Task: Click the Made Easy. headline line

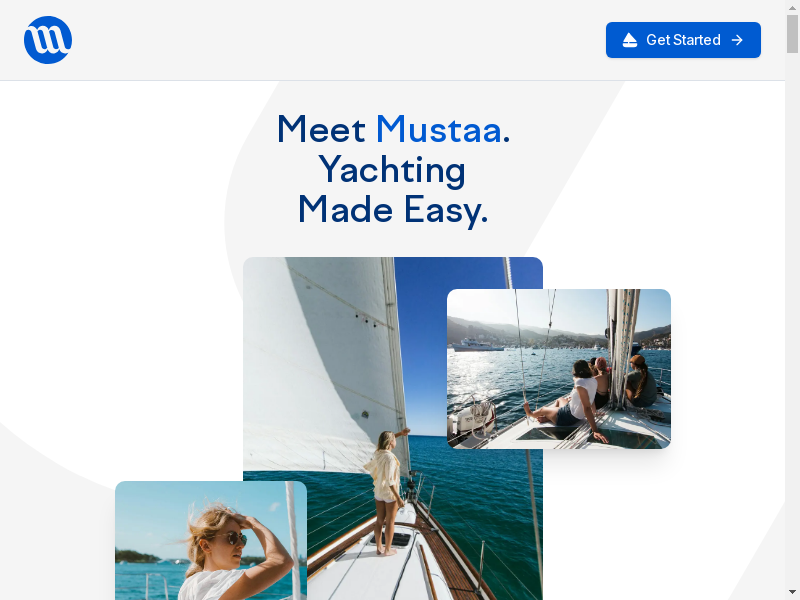Action: point(393,210)
